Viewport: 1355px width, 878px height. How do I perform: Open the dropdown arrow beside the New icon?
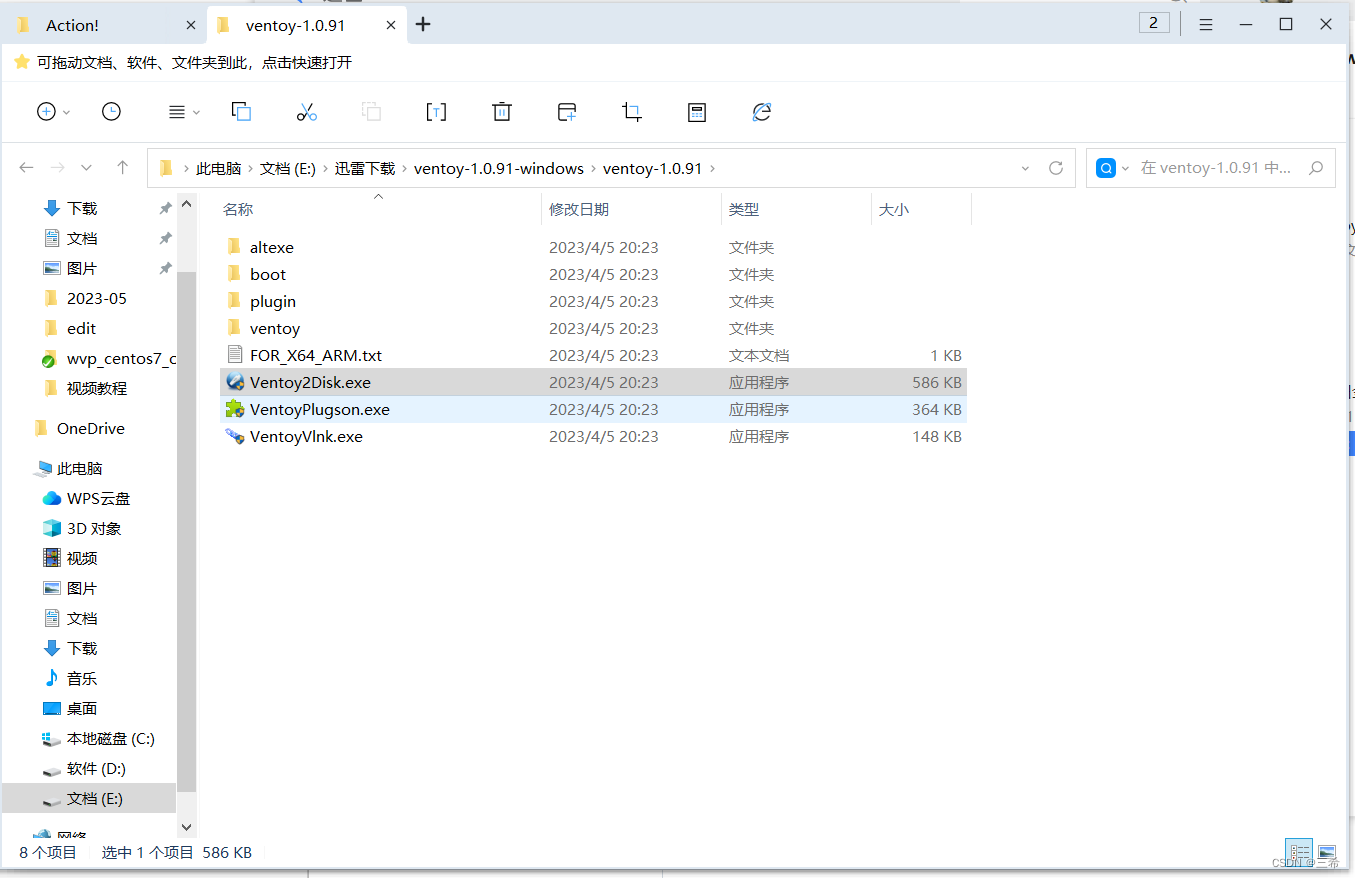coord(67,113)
